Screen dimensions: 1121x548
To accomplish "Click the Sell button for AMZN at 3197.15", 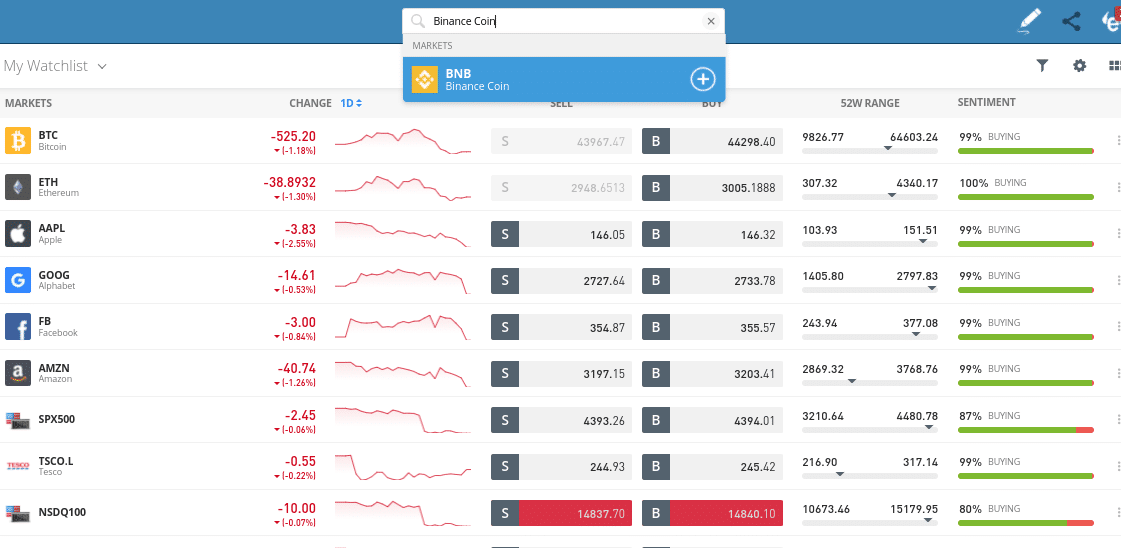I will pos(561,373).
